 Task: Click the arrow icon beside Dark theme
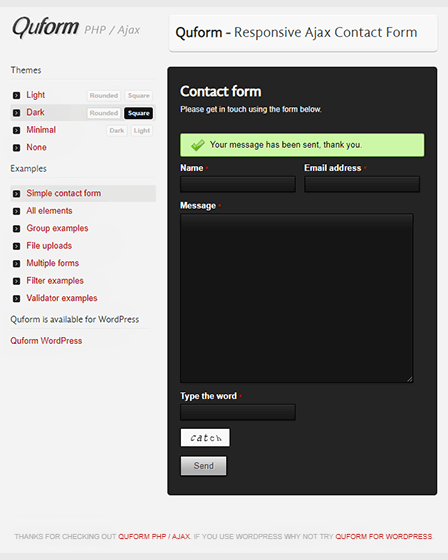click(x=16, y=113)
